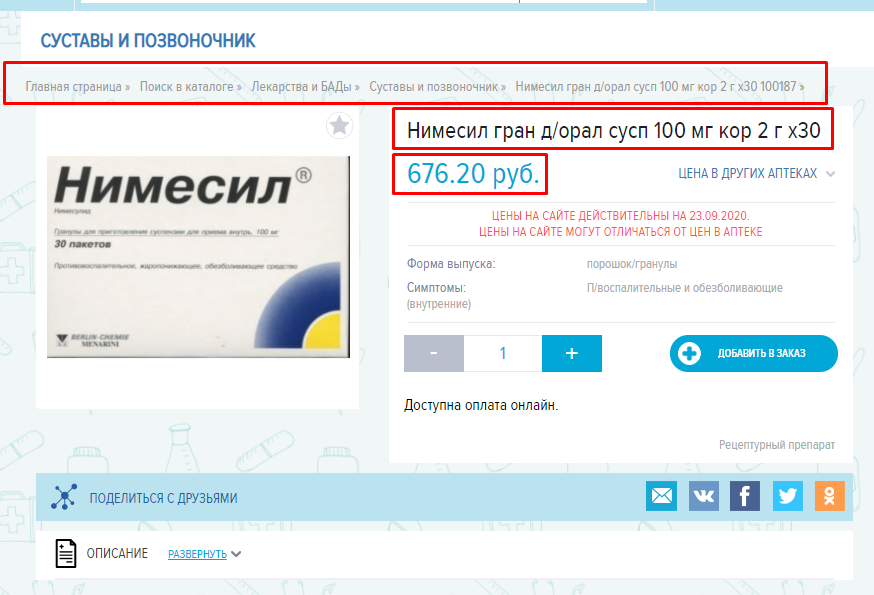The image size is (874, 595).
Task: Increase quantity with the plus button
Action: pos(572,354)
